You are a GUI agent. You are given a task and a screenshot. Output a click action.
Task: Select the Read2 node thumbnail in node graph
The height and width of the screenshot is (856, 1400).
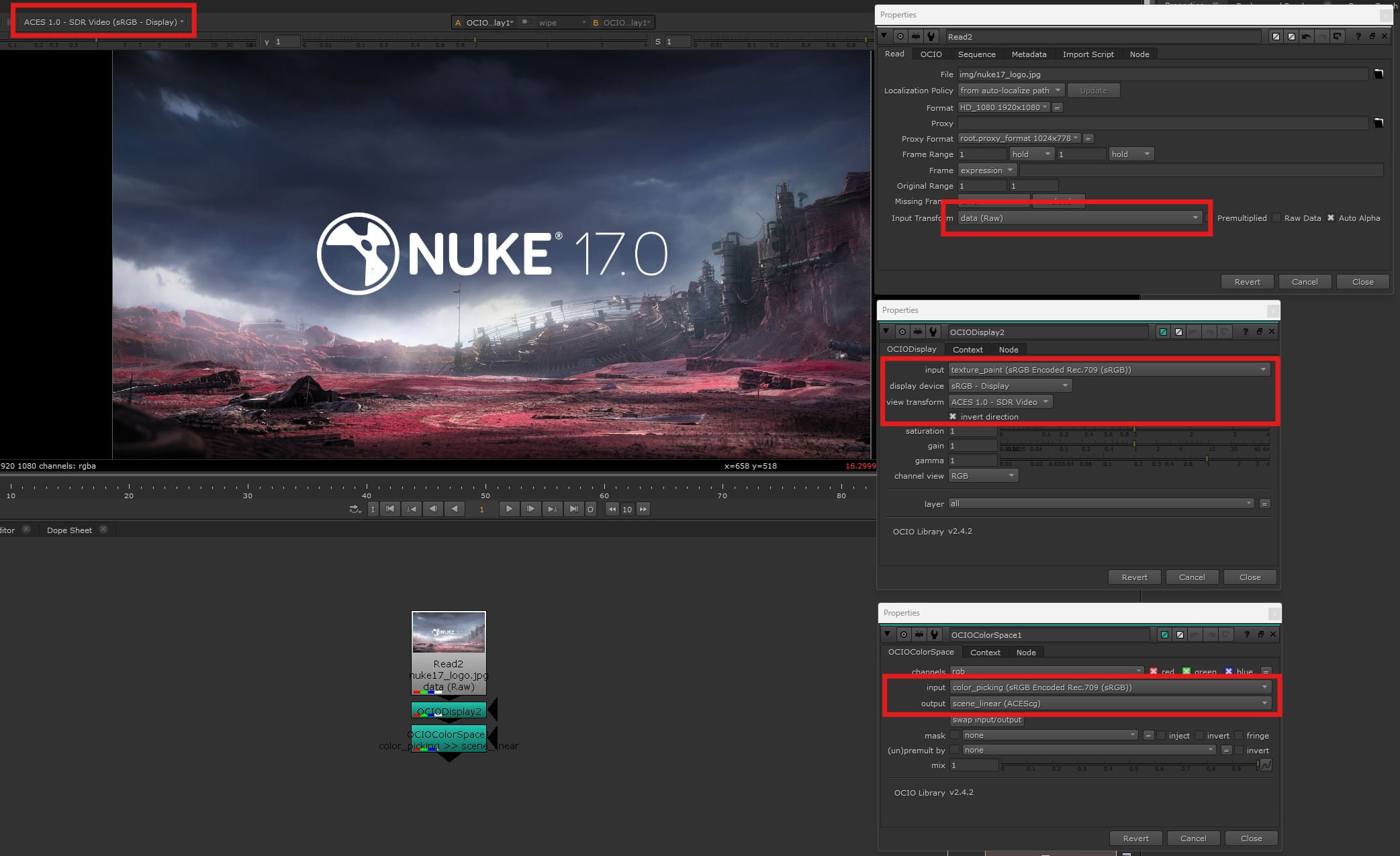[x=449, y=632]
